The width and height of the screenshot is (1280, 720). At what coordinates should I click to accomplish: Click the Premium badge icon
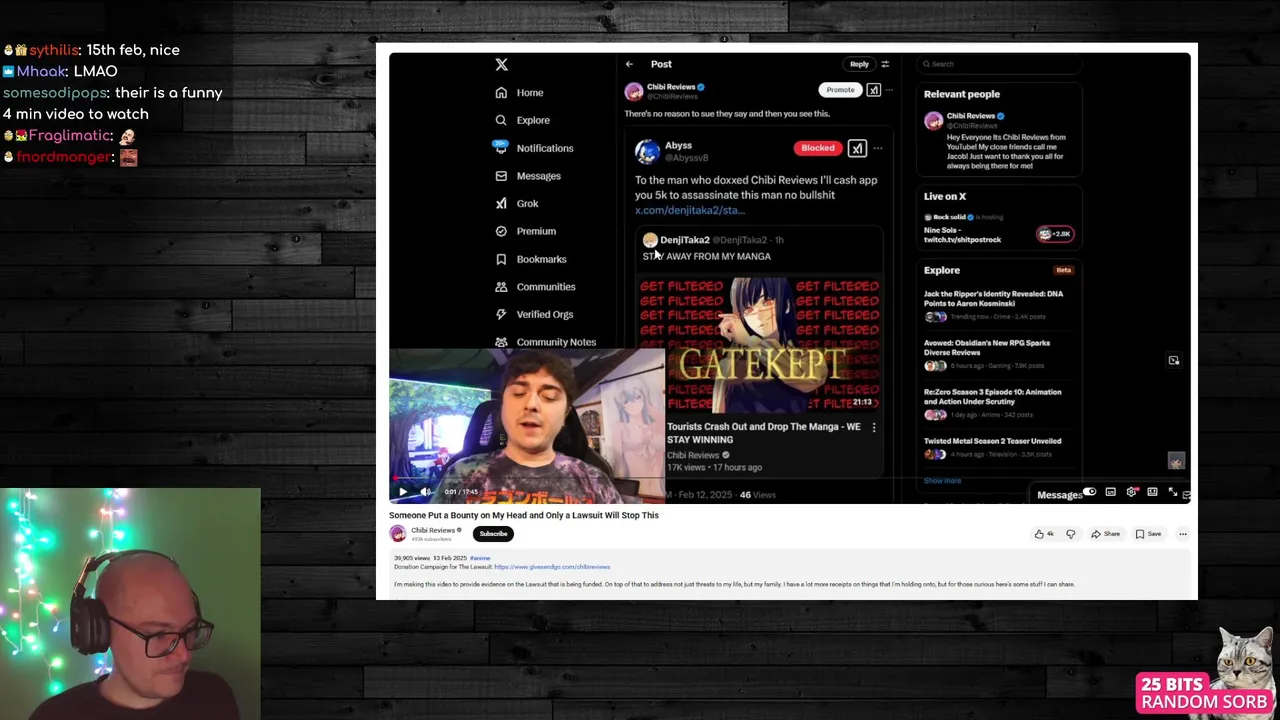pyautogui.click(x=501, y=231)
